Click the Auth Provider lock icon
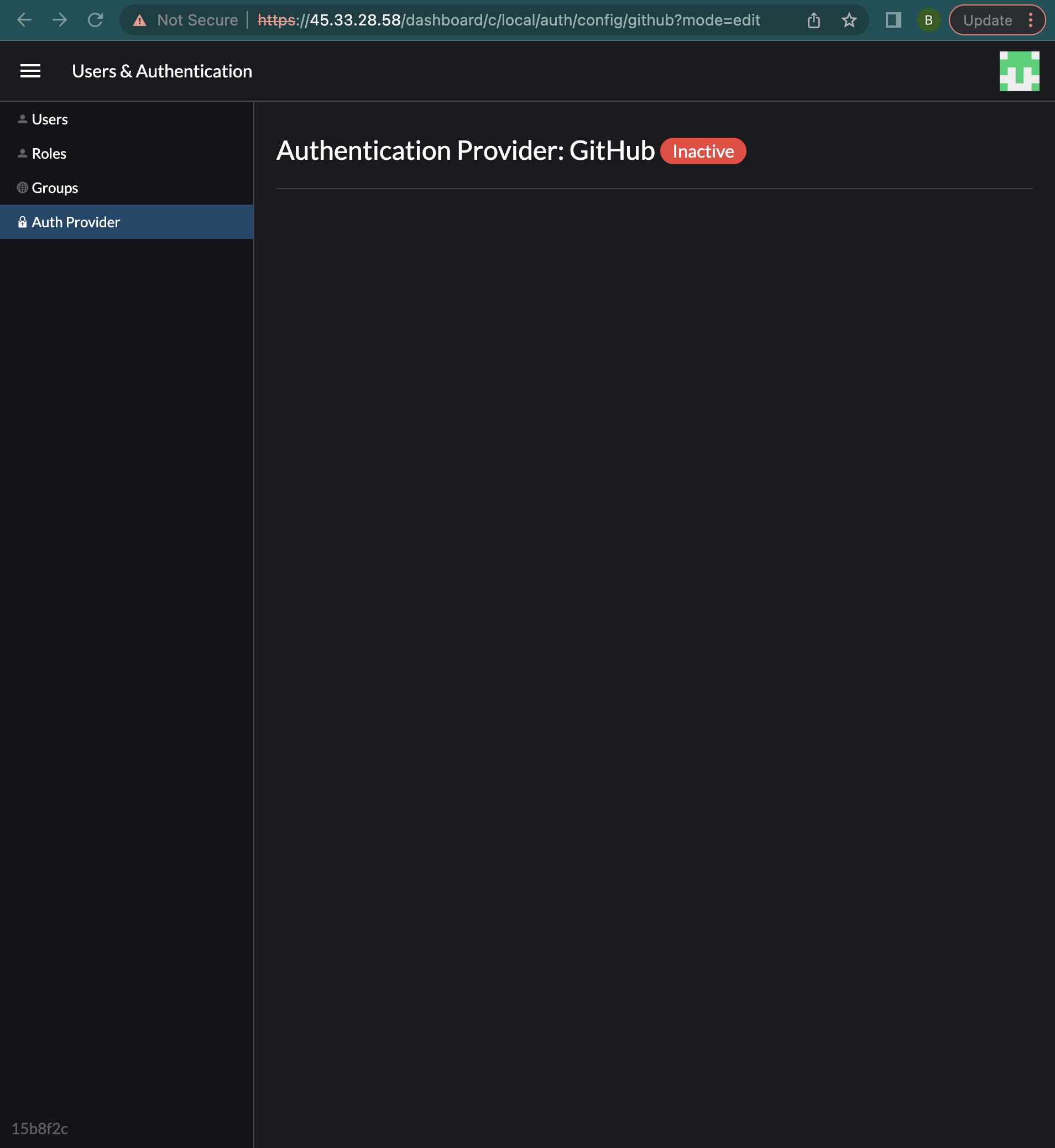 (22, 222)
